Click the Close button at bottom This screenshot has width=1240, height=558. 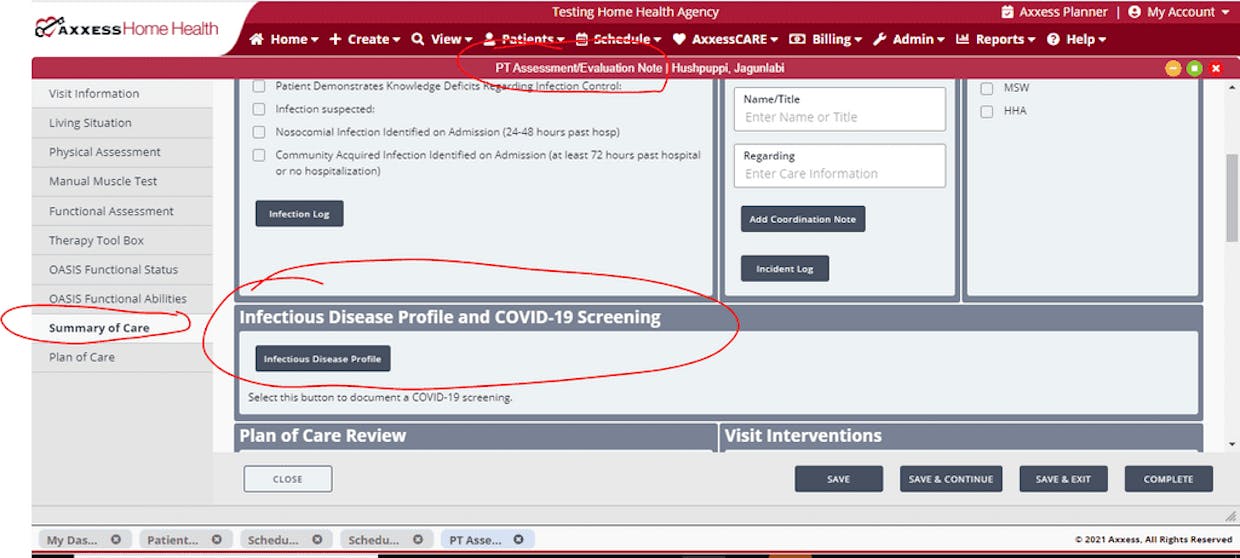click(288, 479)
